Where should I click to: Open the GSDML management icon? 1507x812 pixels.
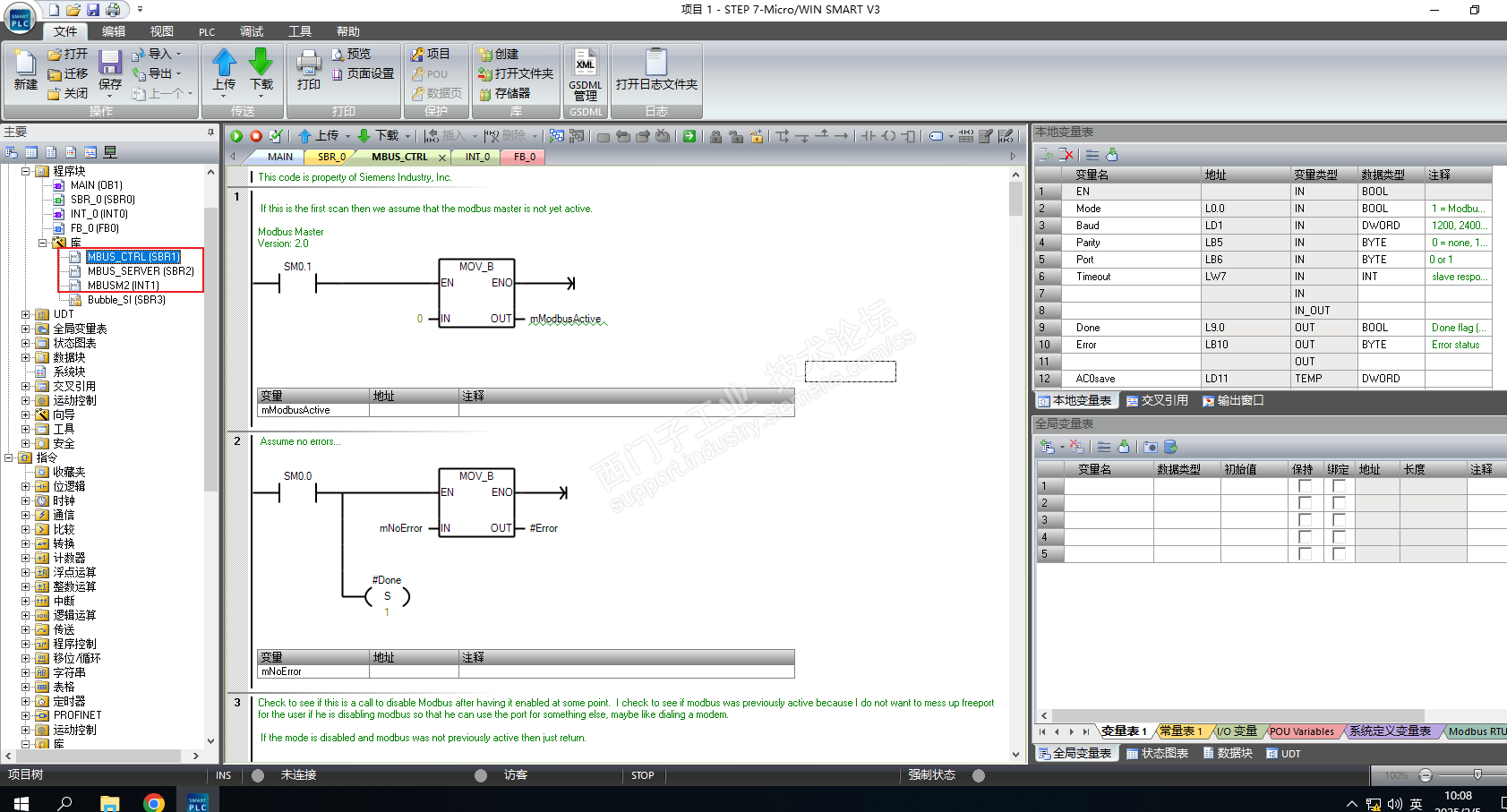(x=586, y=63)
